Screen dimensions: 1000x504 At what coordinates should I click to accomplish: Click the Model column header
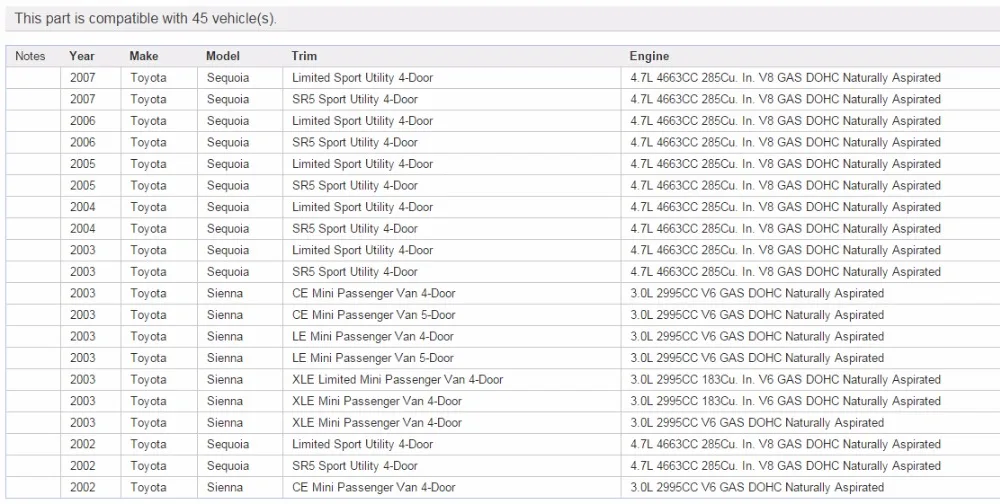click(x=223, y=56)
